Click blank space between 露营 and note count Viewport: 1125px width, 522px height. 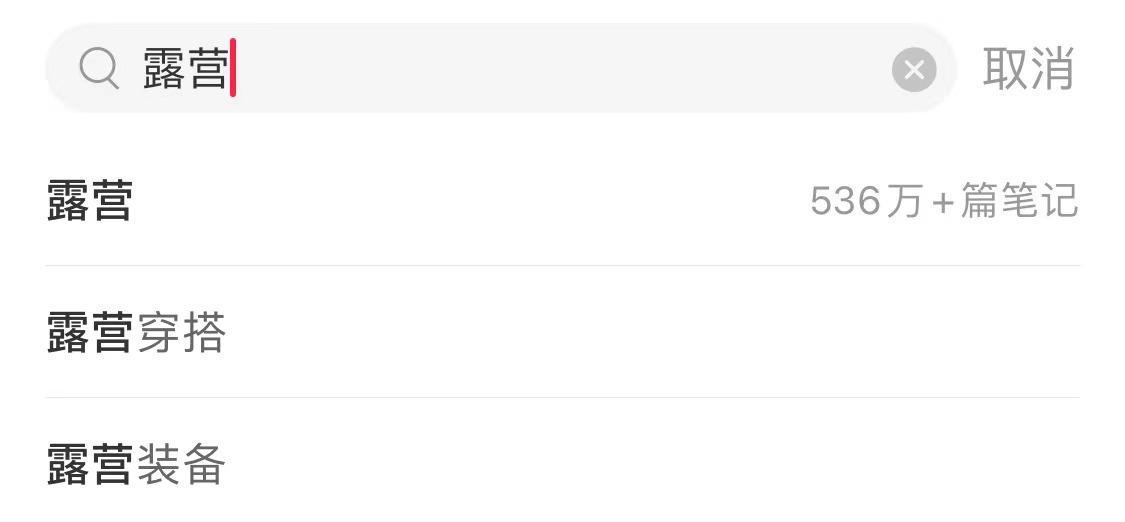(470, 201)
